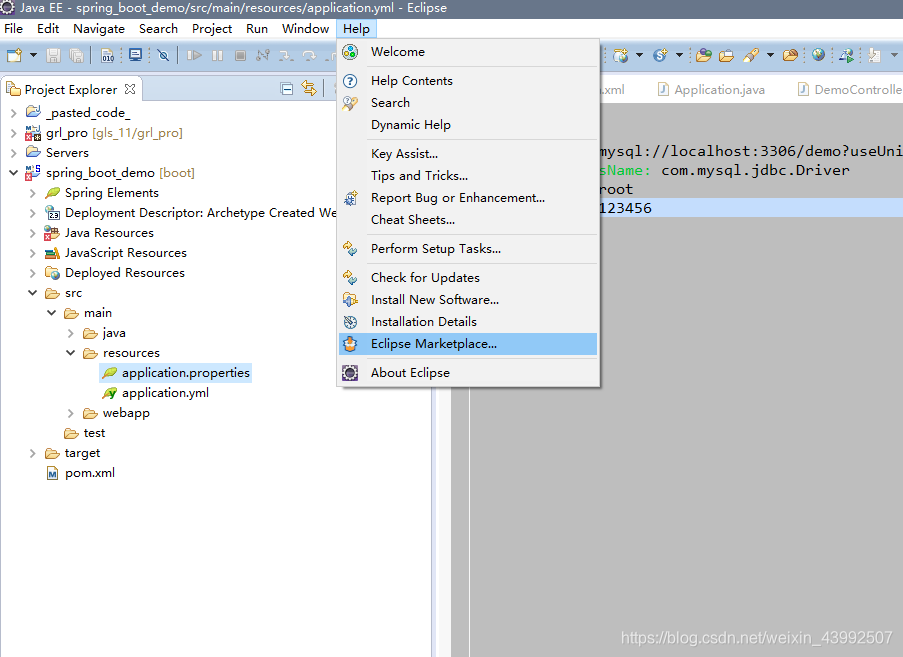Select Welcome from the Help menu

click(468, 52)
